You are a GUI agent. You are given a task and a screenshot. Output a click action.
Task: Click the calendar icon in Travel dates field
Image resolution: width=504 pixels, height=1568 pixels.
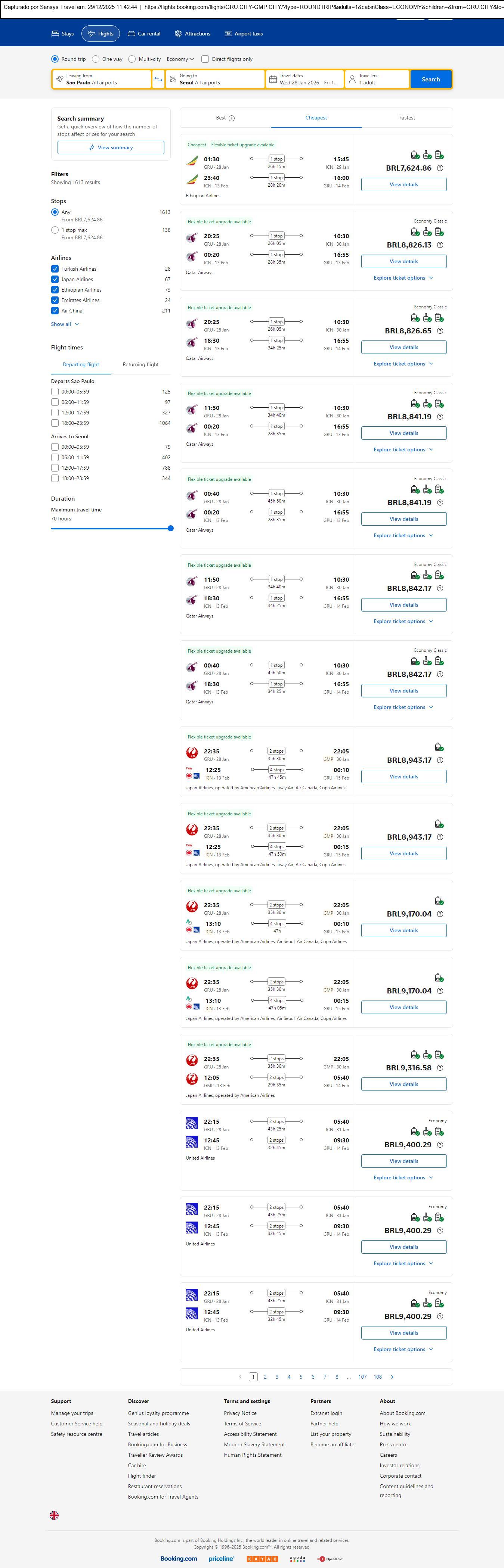click(x=273, y=80)
